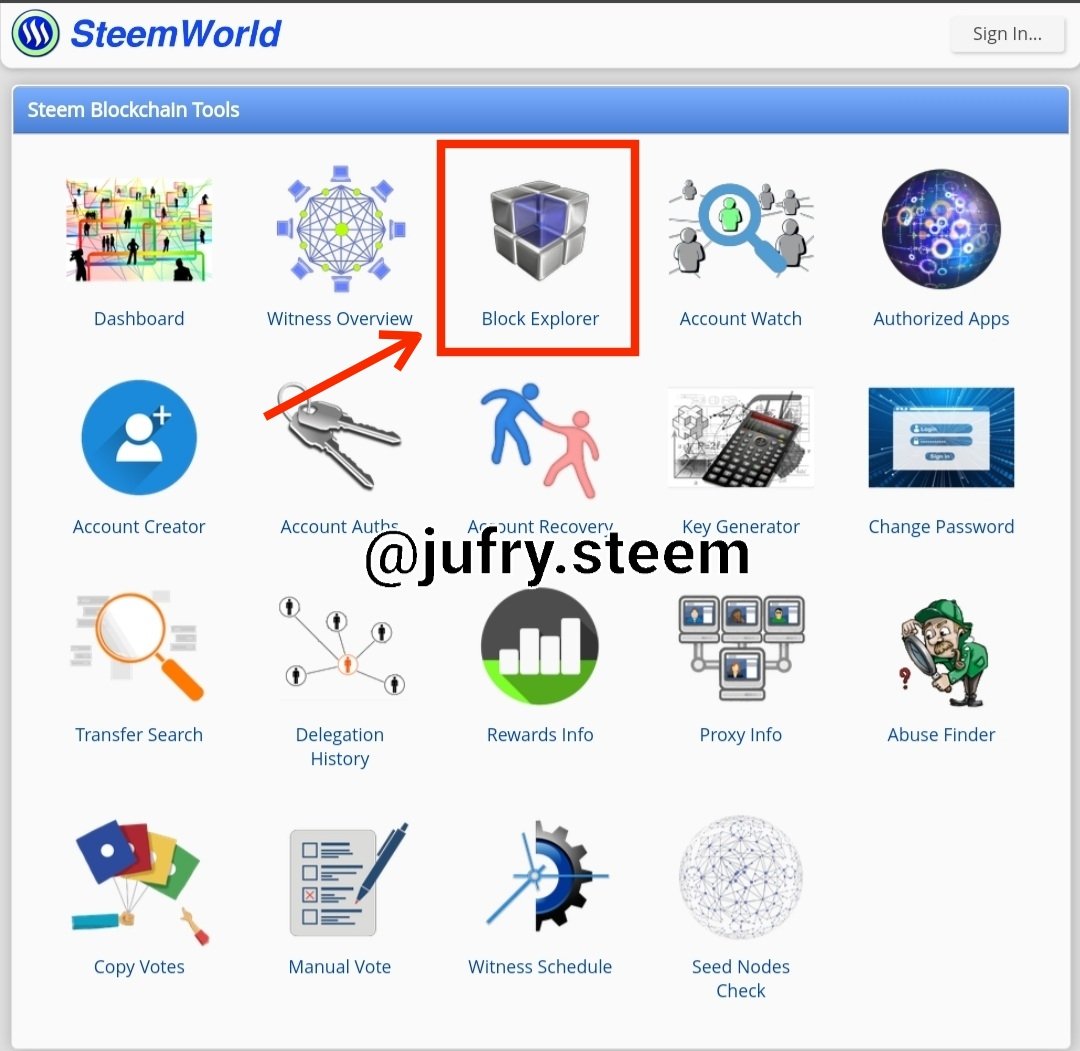This screenshot has width=1080, height=1051.
Task: Click the Transfer Search text link
Action: pos(139,735)
